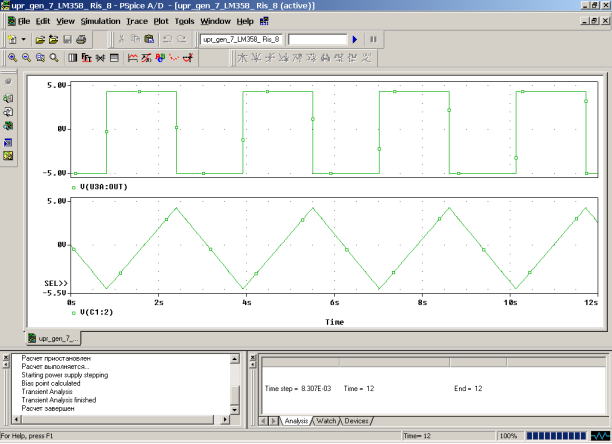
Task: Toggle Performance Analysis icon
Action: tap(100, 58)
